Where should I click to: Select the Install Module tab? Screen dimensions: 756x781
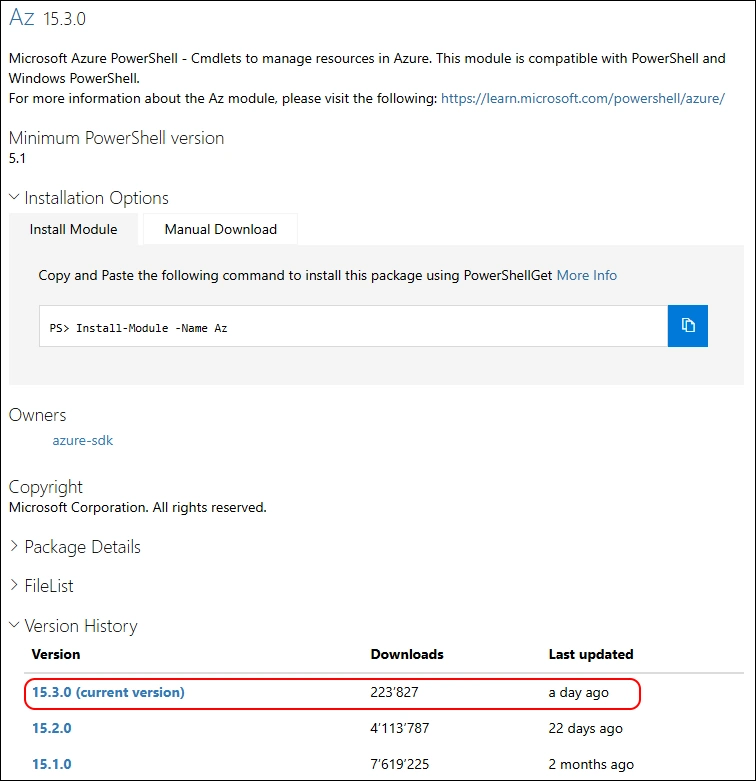tap(73, 229)
